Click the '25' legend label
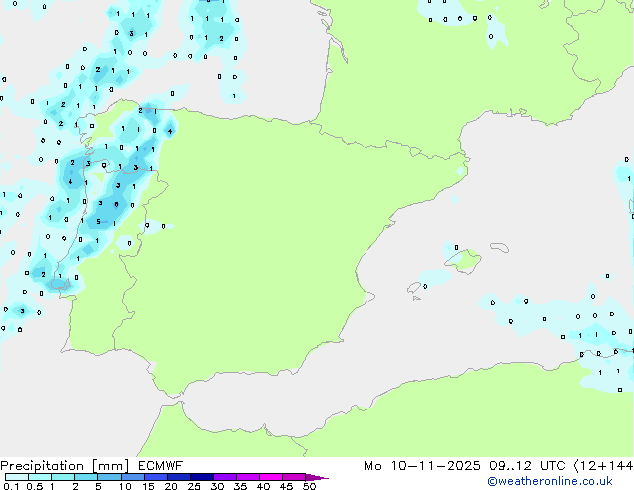634x490 pixels. coord(194,486)
